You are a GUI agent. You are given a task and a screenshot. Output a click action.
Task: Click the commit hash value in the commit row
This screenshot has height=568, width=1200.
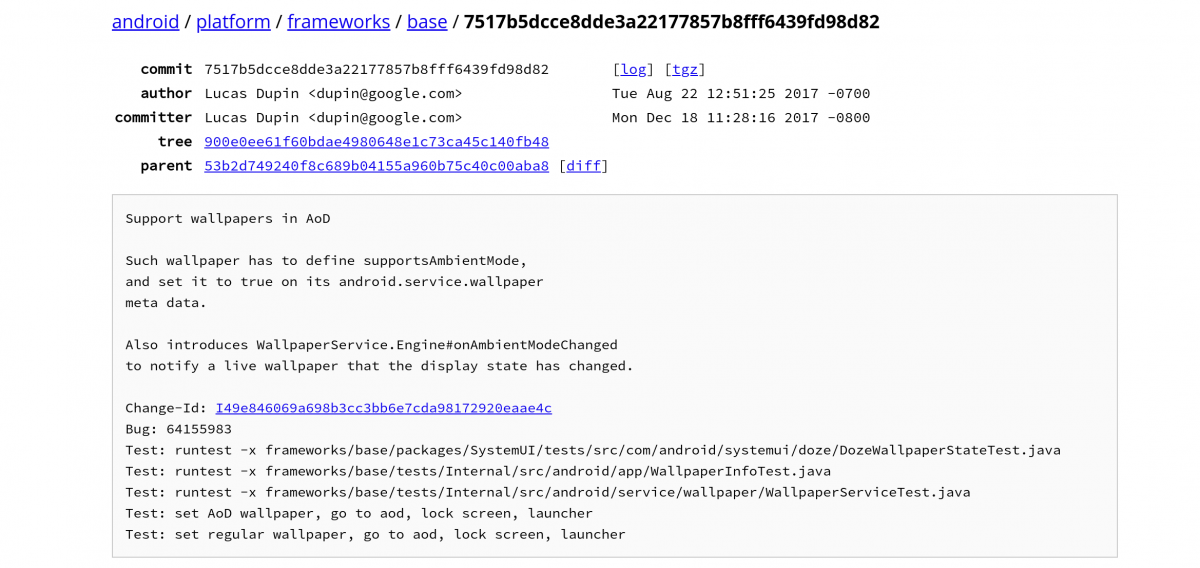pos(376,69)
